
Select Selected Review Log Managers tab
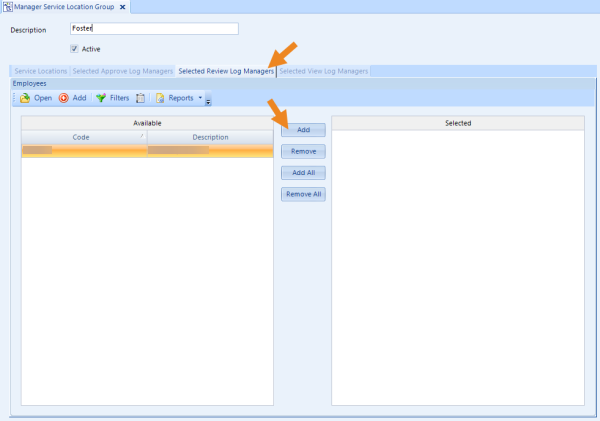(226, 71)
